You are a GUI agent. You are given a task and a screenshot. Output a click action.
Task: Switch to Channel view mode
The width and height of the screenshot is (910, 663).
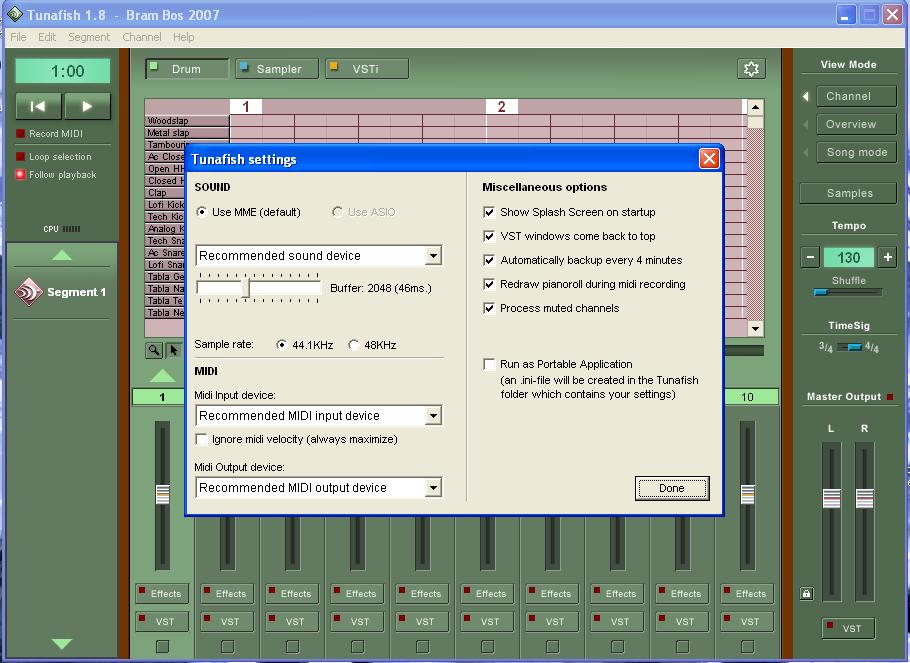856,96
